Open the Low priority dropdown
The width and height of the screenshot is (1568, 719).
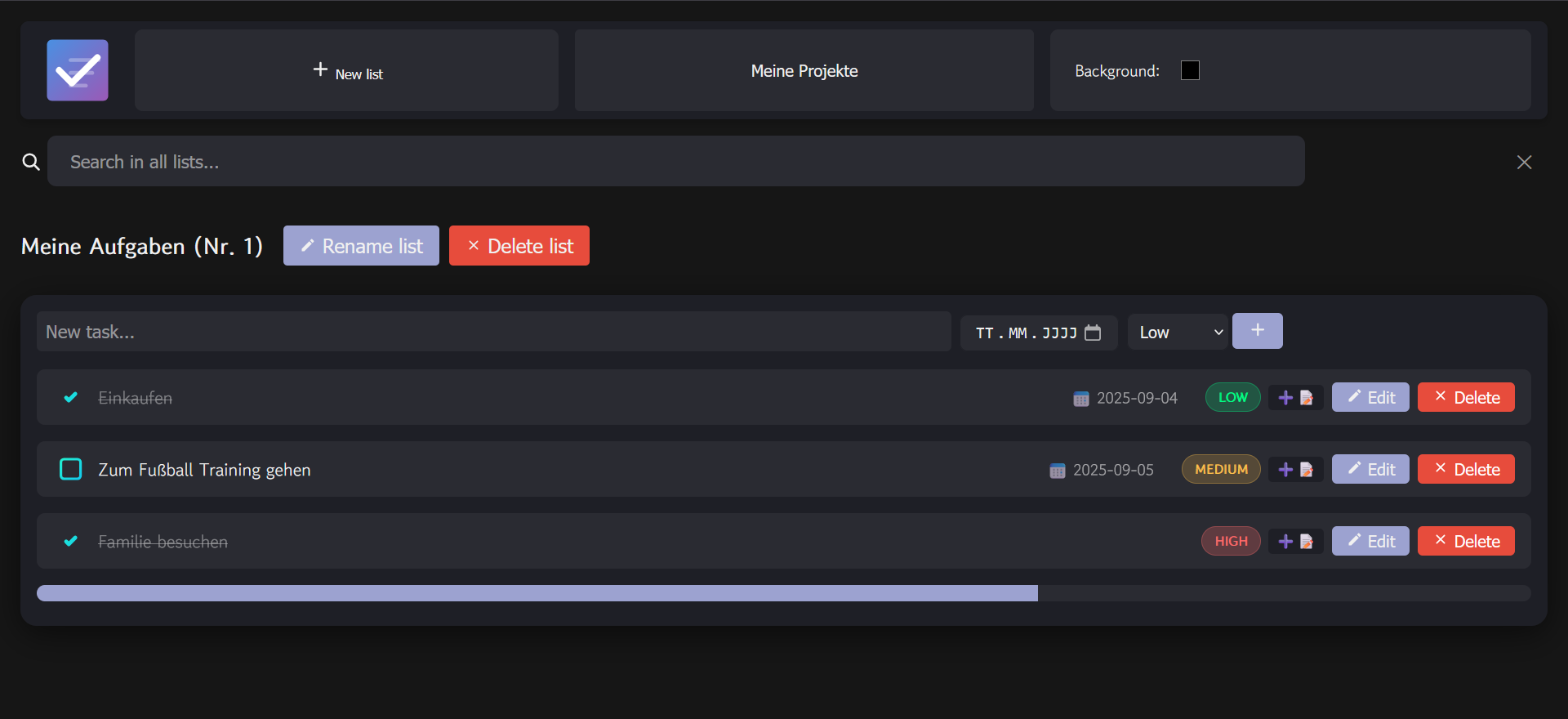1178,333
